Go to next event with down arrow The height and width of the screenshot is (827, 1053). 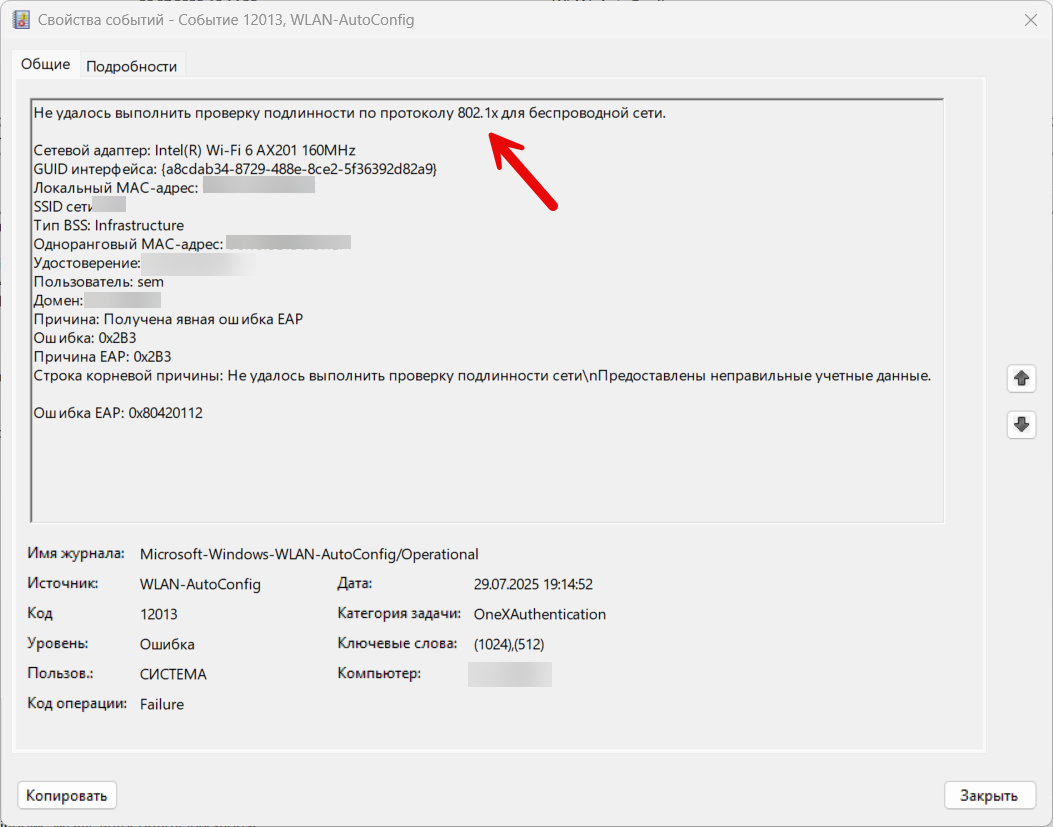pos(1020,424)
